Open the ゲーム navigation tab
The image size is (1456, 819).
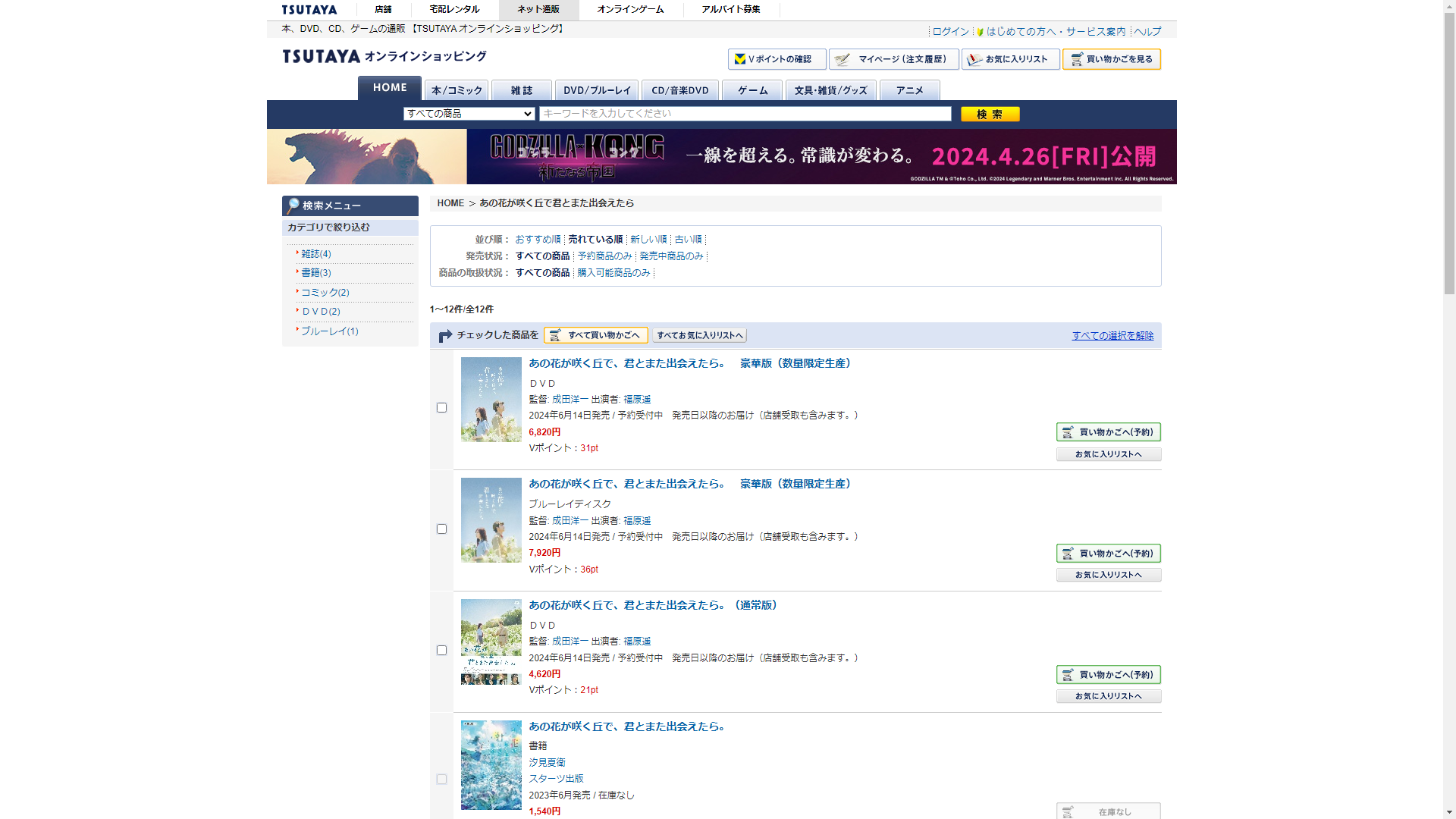tap(752, 90)
